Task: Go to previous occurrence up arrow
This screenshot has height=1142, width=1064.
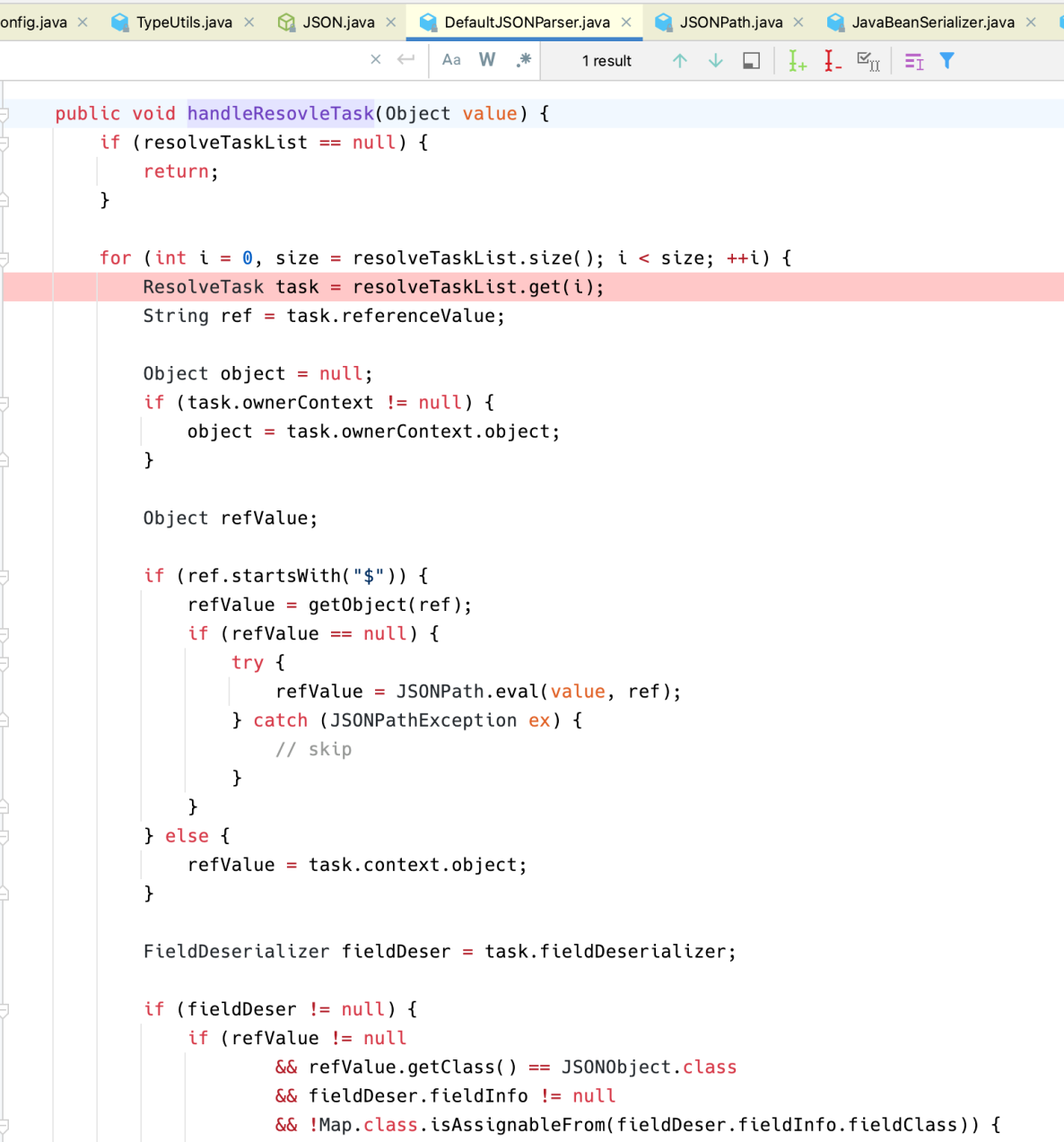Action: coord(680,60)
